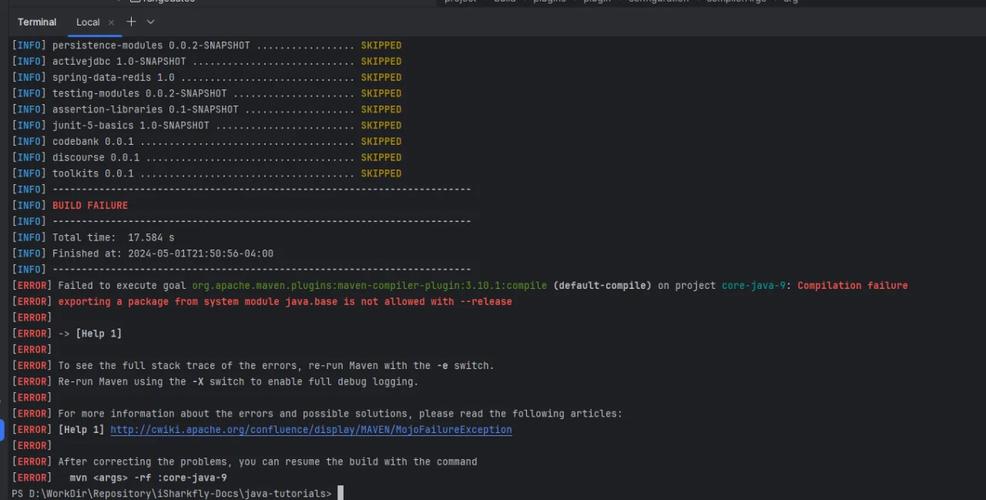Click the Compilation failure error text

tap(852, 286)
